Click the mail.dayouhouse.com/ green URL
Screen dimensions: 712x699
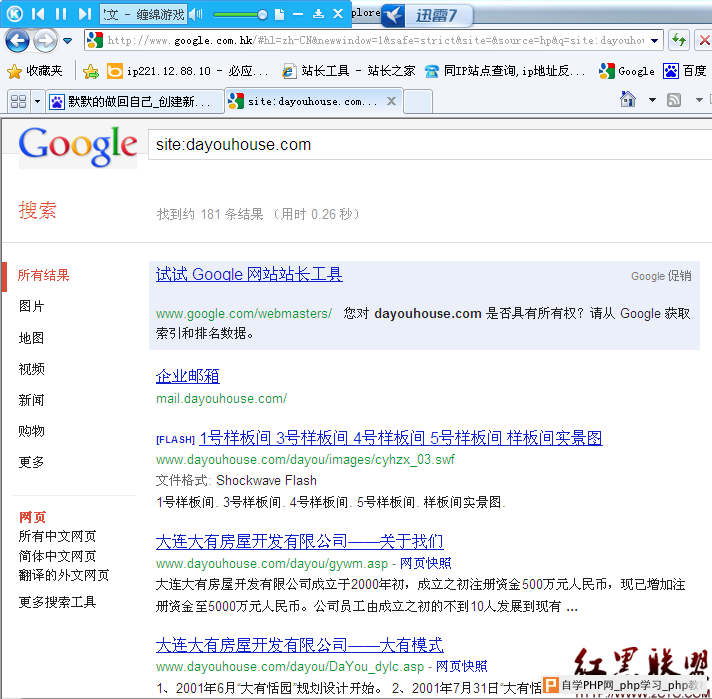click(221, 399)
